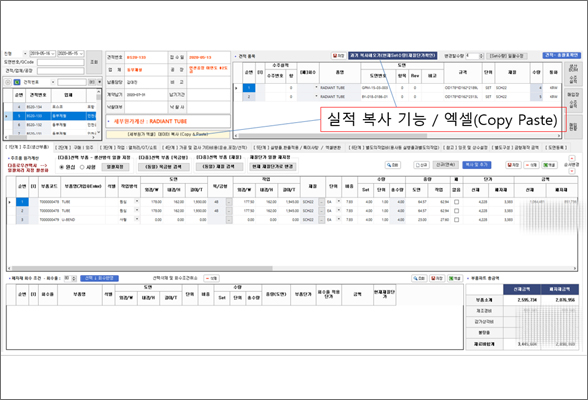The image size is (588, 400).
Task: Click Excel icon in scrap recovery toolbar
Action: pyautogui.click(x=455, y=278)
